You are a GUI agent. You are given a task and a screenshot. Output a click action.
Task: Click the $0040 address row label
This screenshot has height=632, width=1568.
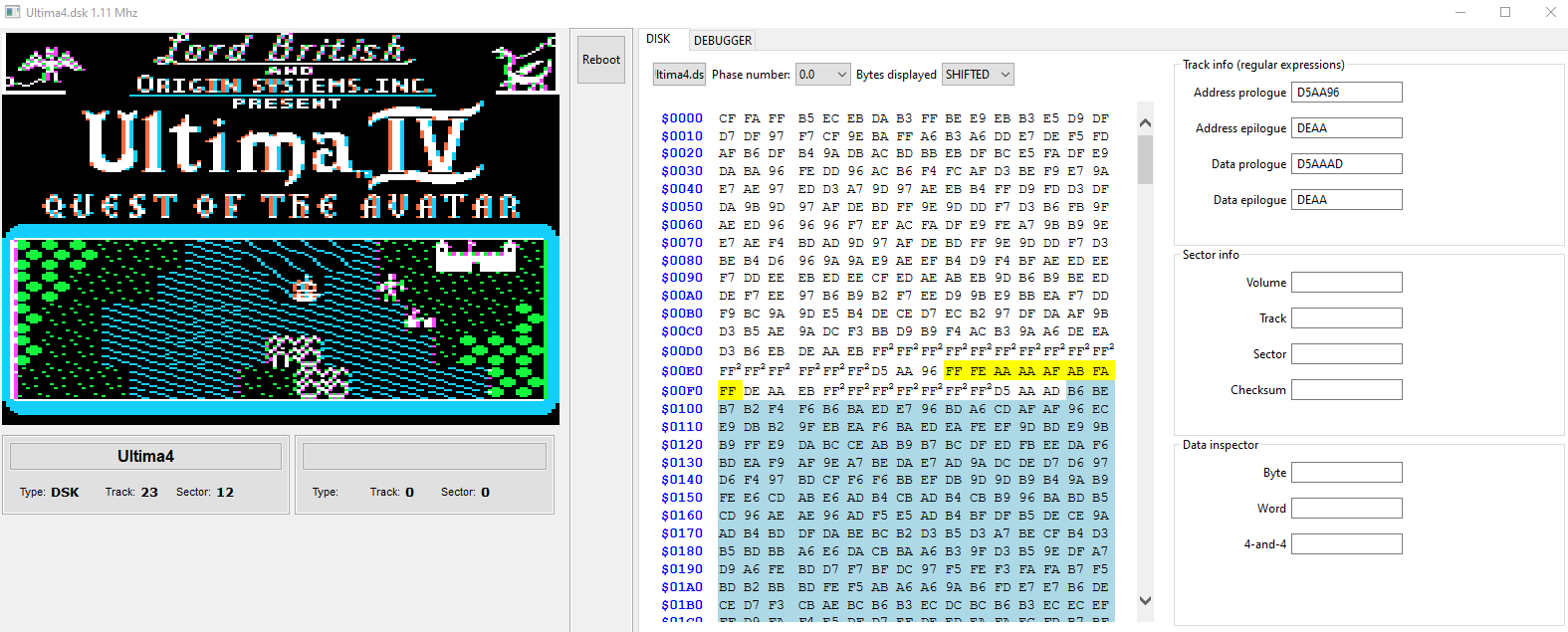pyautogui.click(x=682, y=189)
